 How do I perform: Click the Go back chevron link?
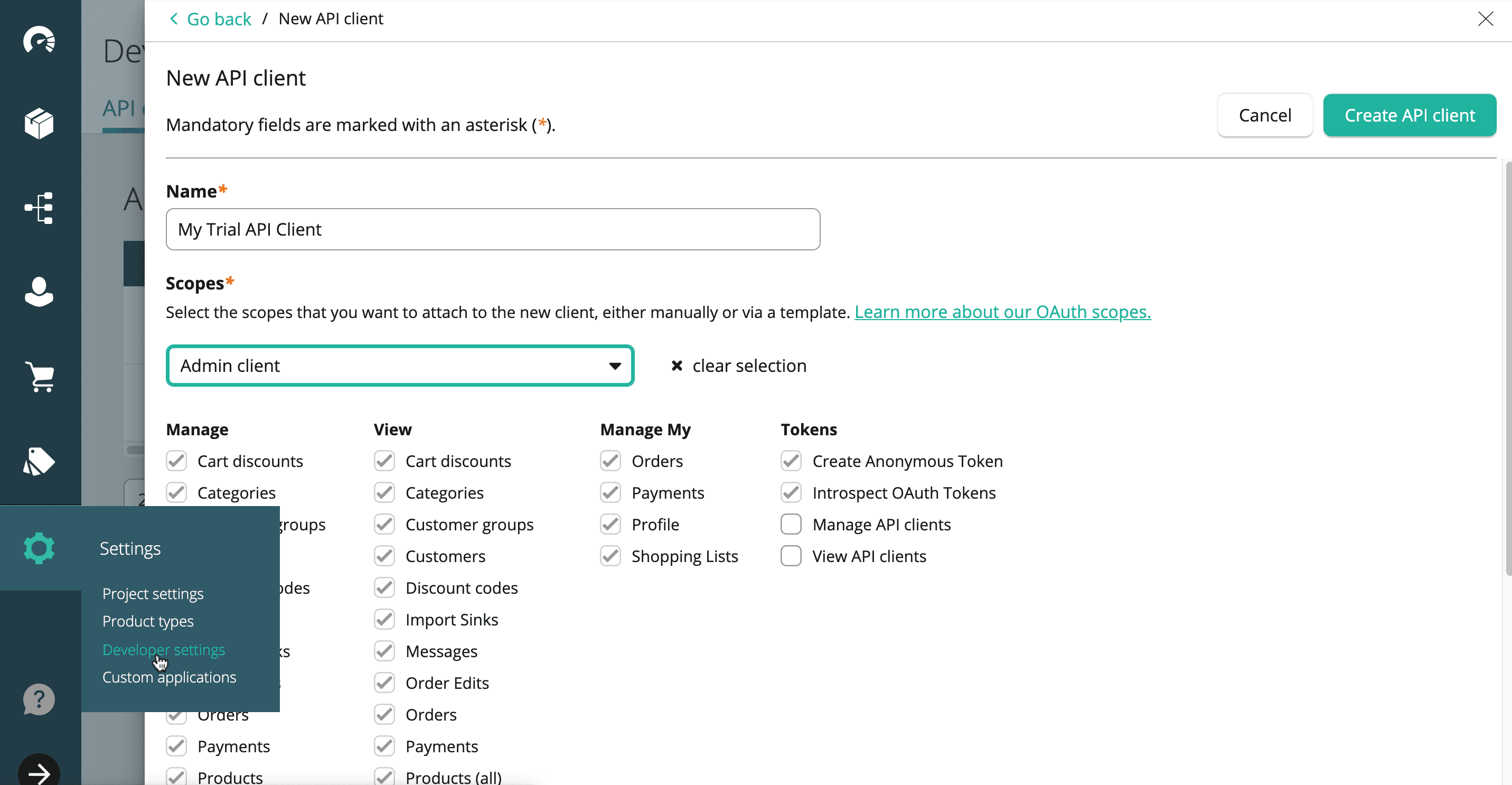point(210,19)
